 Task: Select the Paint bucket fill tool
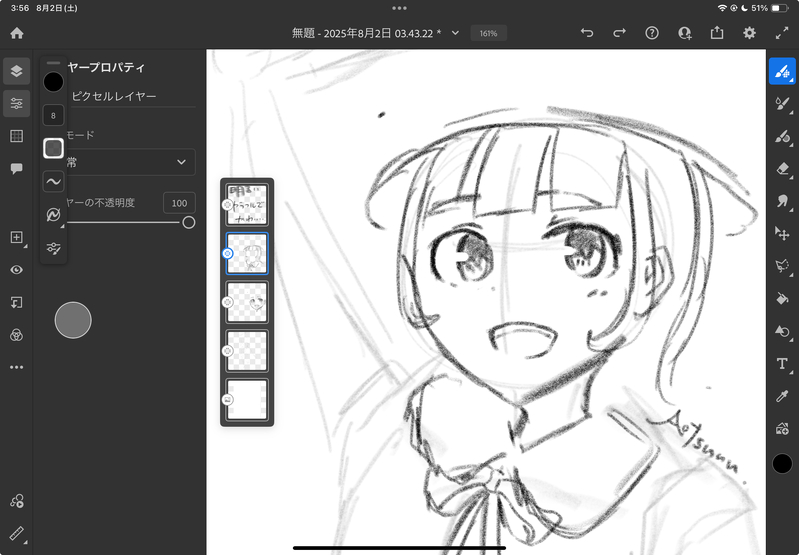tap(782, 298)
